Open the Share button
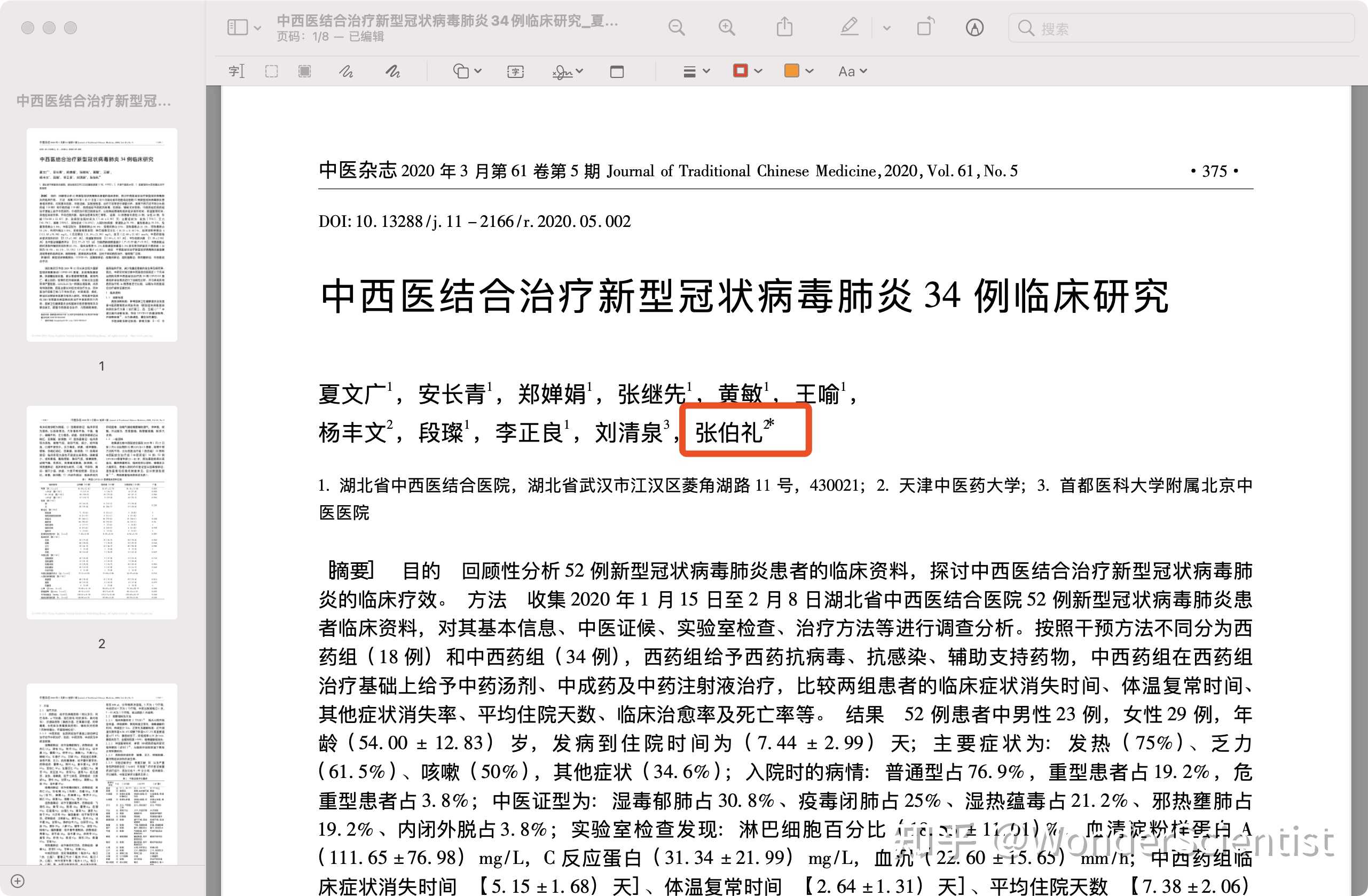The width and height of the screenshot is (1368, 896). pyautogui.click(x=784, y=27)
